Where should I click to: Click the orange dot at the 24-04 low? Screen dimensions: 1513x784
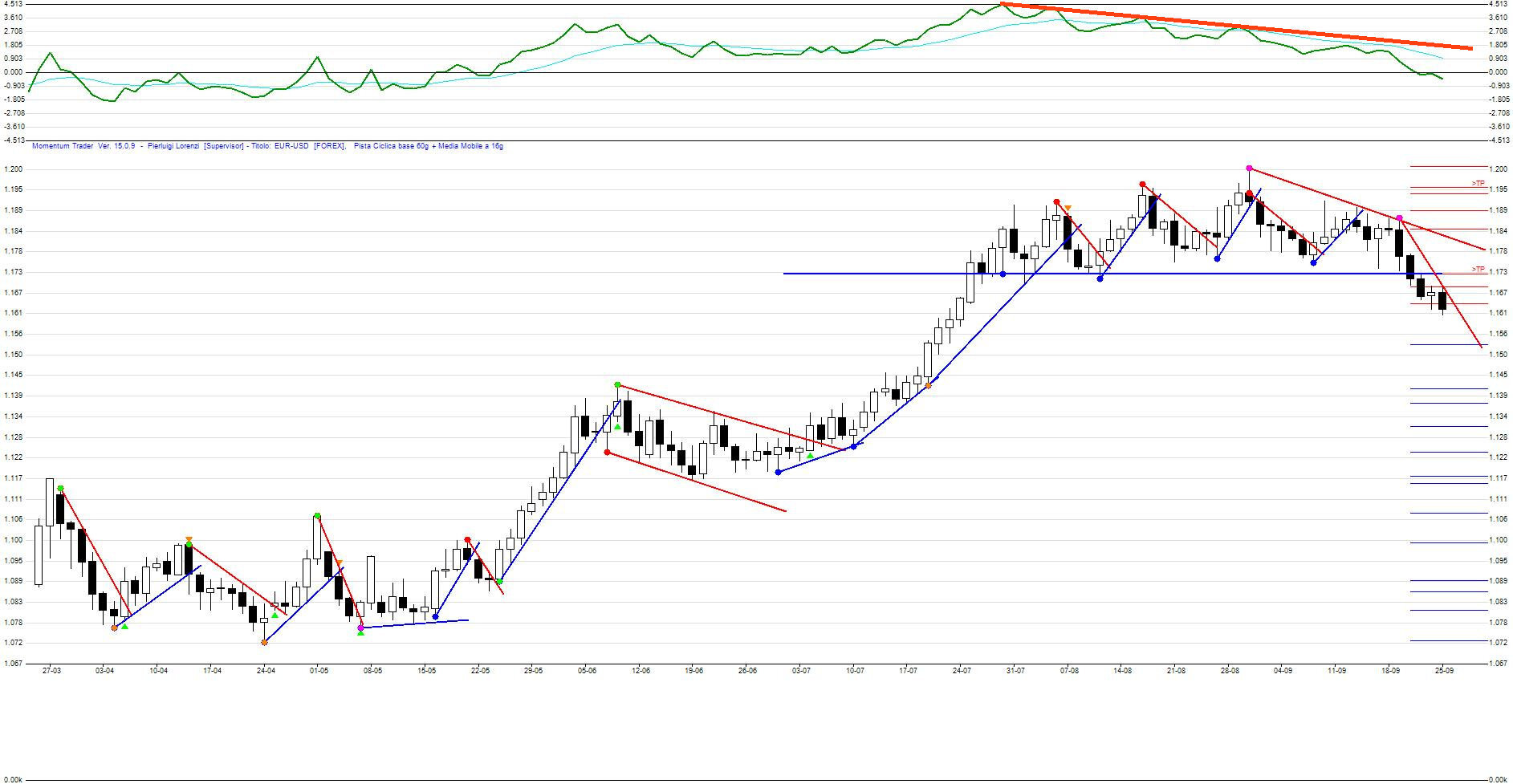[x=264, y=643]
